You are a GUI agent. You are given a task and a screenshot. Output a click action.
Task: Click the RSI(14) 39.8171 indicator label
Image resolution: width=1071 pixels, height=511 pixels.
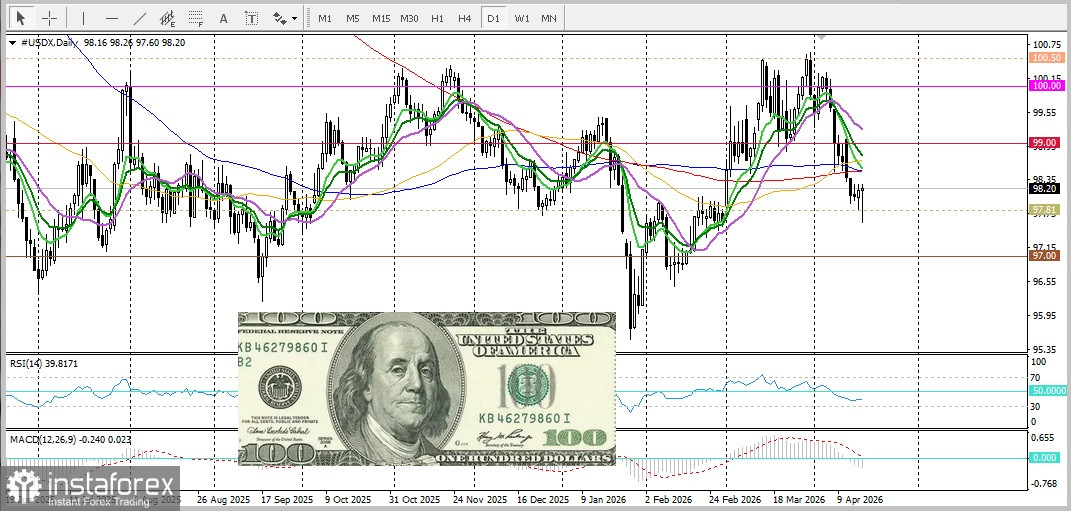pyautogui.click(x=44, y=363)
